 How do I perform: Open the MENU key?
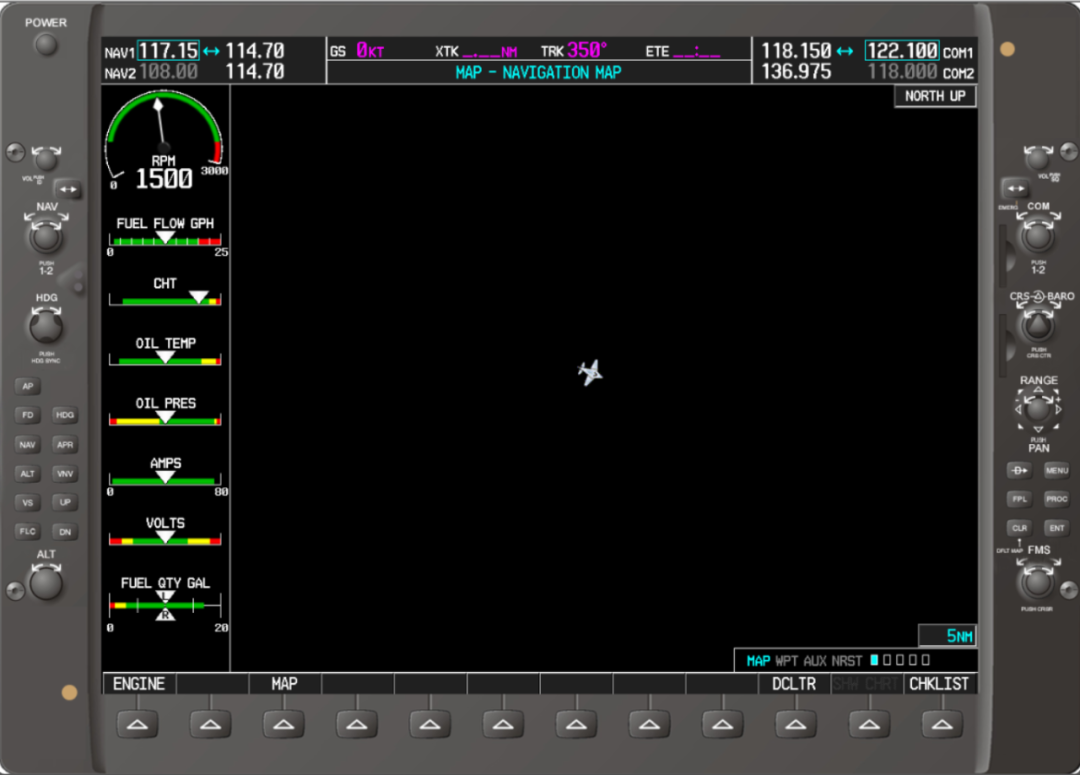point(1056,470)
